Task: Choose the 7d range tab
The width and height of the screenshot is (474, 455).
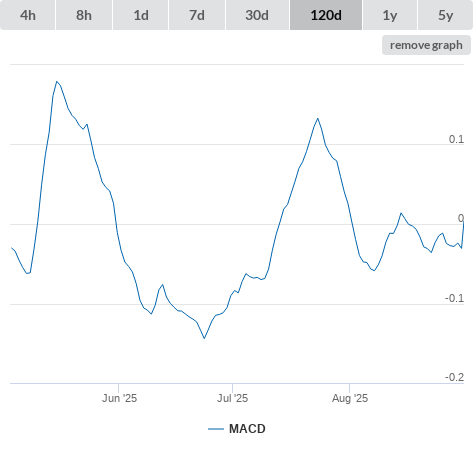Action: (x=197, y=15)
